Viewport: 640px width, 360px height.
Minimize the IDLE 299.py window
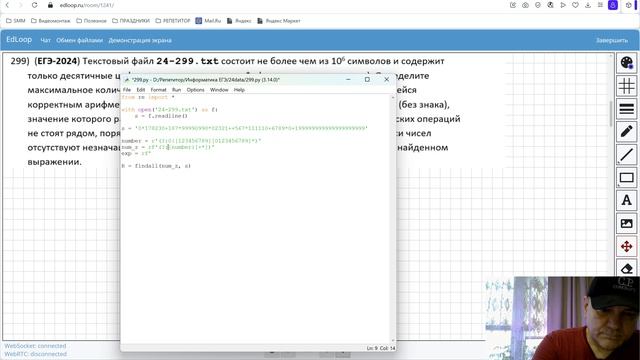(348, 80)
